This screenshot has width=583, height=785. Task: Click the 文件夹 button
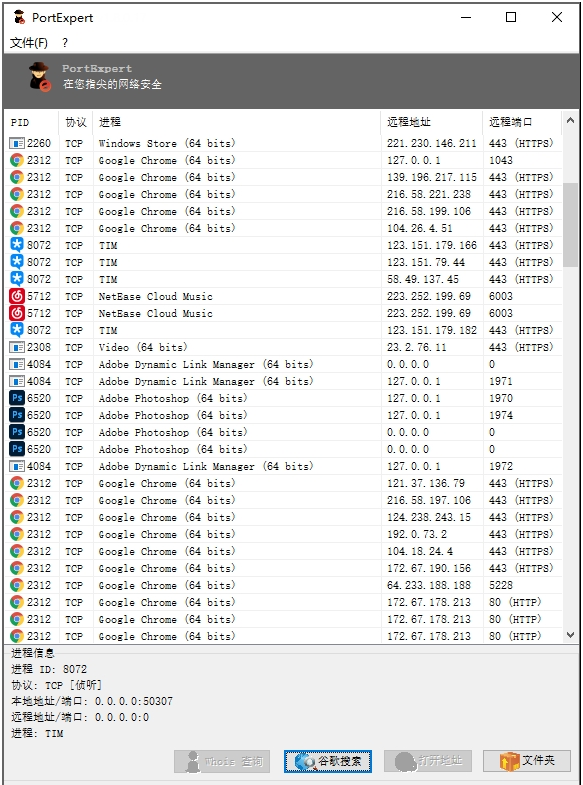(x=526, y=761)
